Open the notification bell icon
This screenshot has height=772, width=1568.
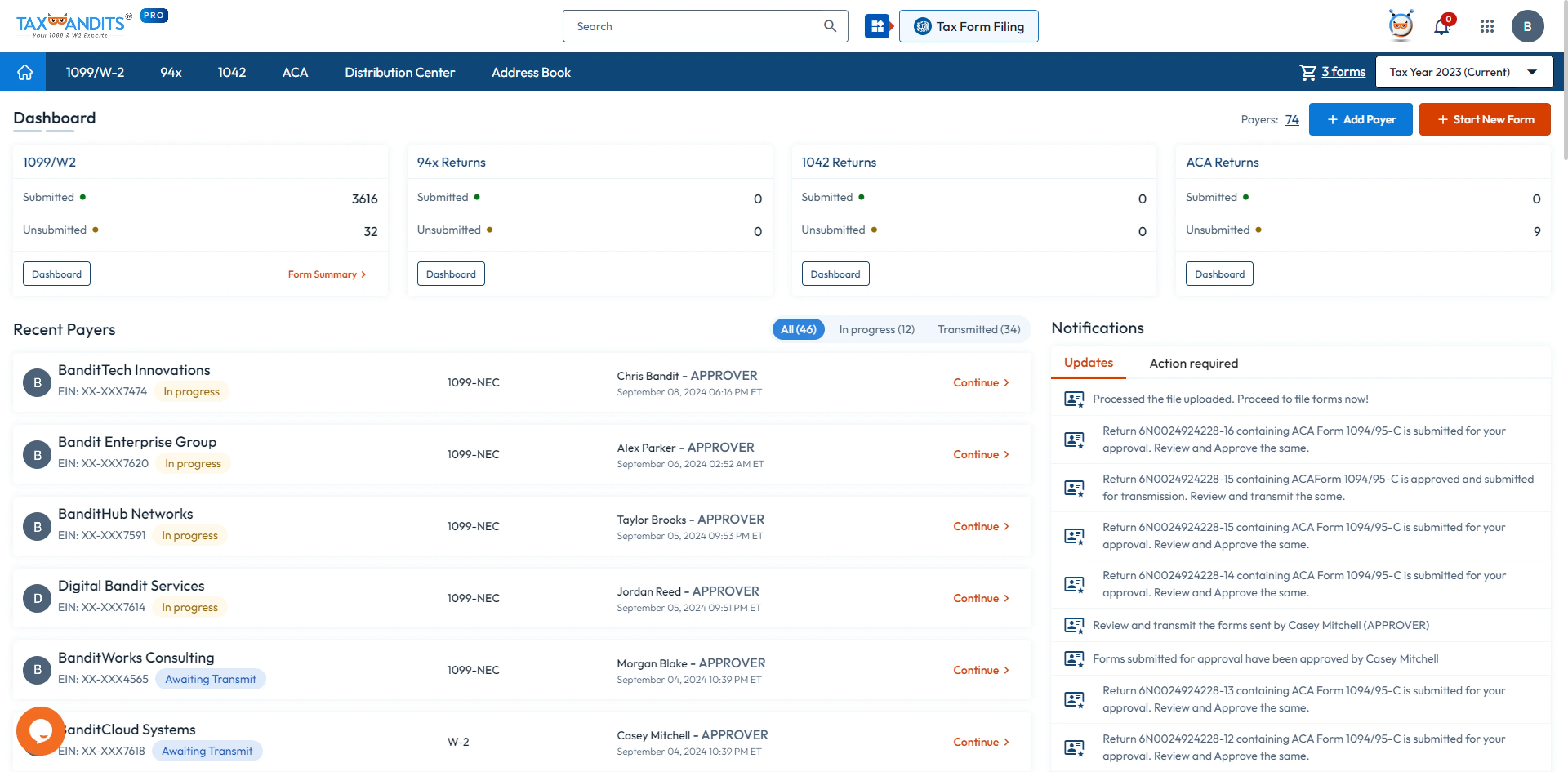pos(1442,26)
